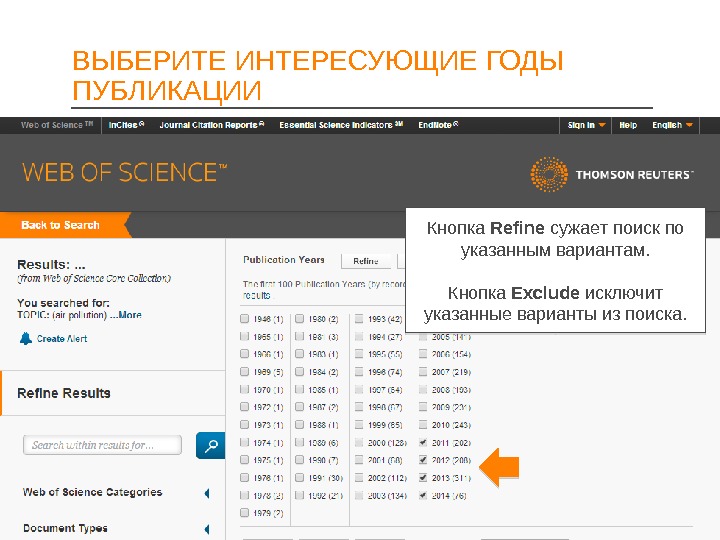Open Web of Science top nav item

57,125
